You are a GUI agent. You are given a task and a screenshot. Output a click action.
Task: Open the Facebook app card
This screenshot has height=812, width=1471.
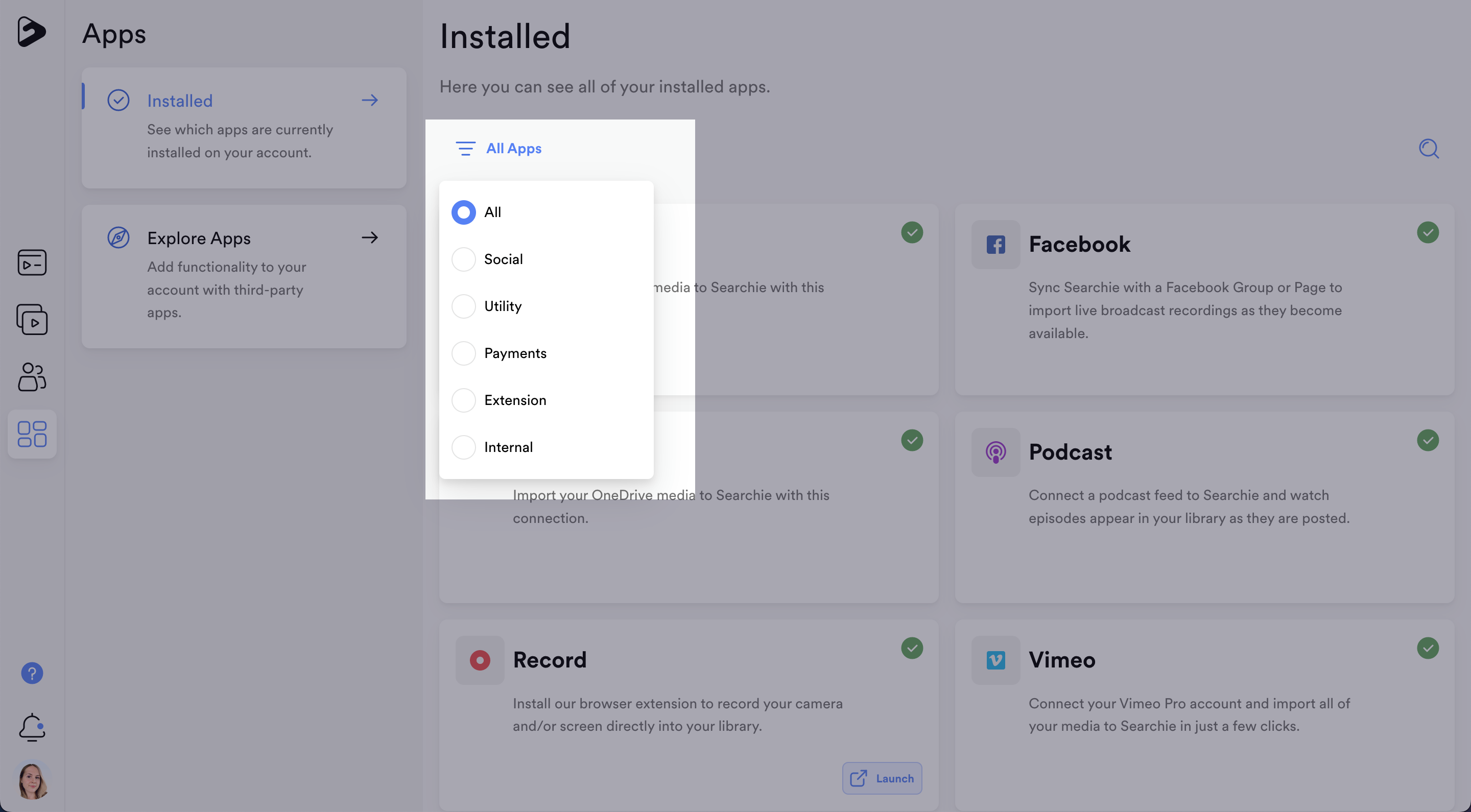[x=1079, y=245]
